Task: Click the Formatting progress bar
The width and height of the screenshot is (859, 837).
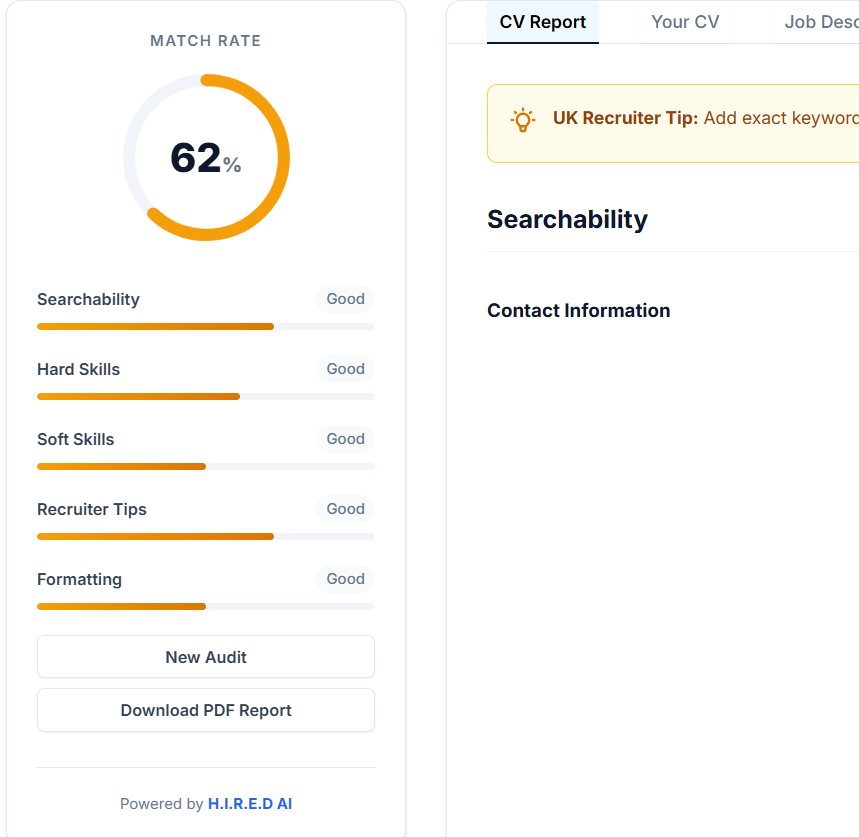Action: pyautogui.click(x=206, y=606)
